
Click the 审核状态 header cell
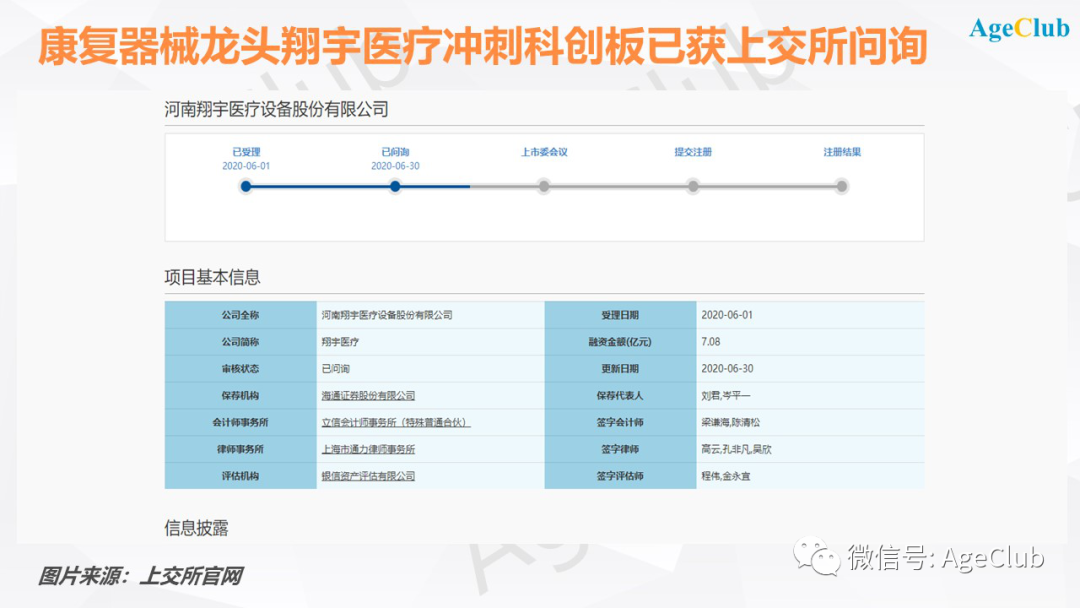point(240,369)
